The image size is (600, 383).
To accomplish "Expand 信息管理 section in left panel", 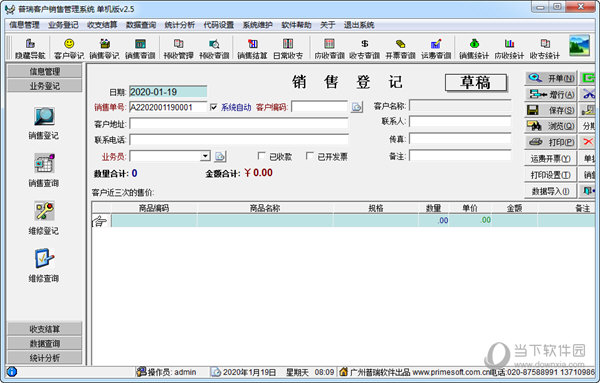I will (x=45, y=71).
